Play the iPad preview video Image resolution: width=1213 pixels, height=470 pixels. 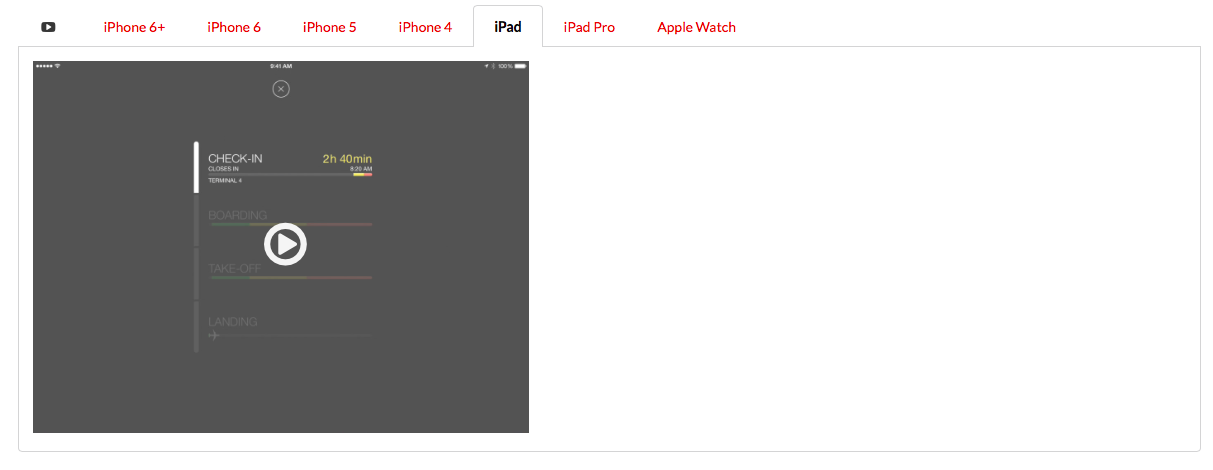point(285,244)
